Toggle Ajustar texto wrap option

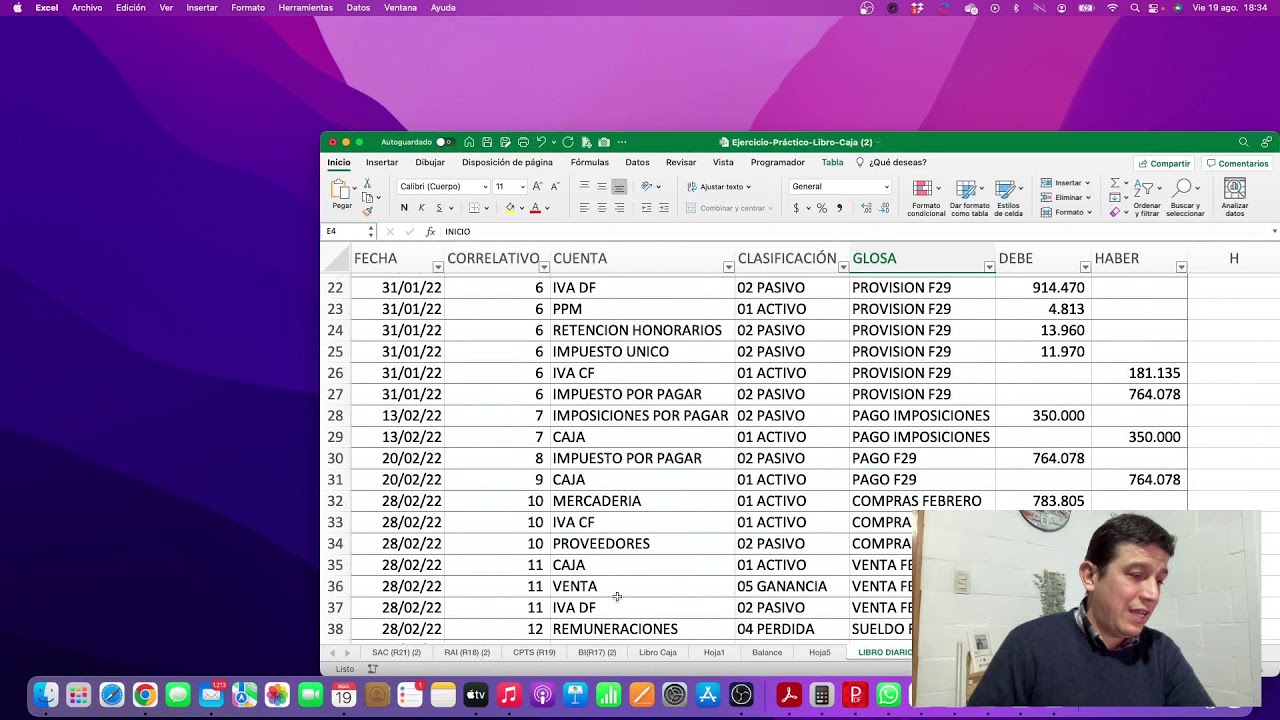[x=719, y=186]
